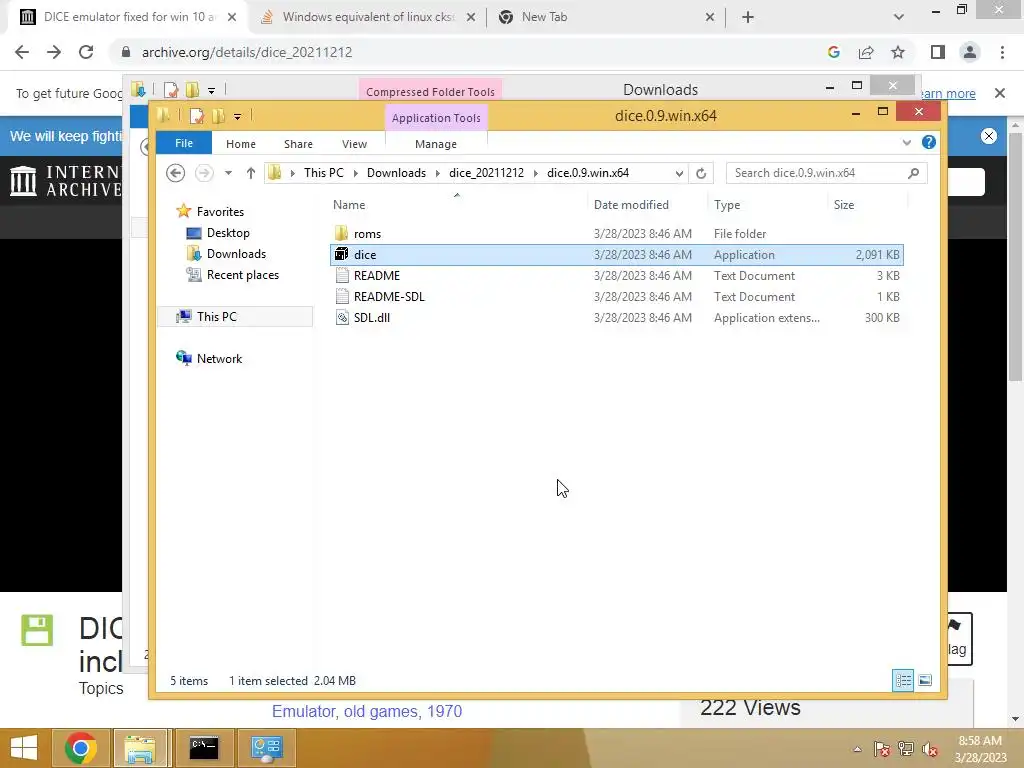
Task: Switch to the View ribbon tab
Action: coord(354,144)
